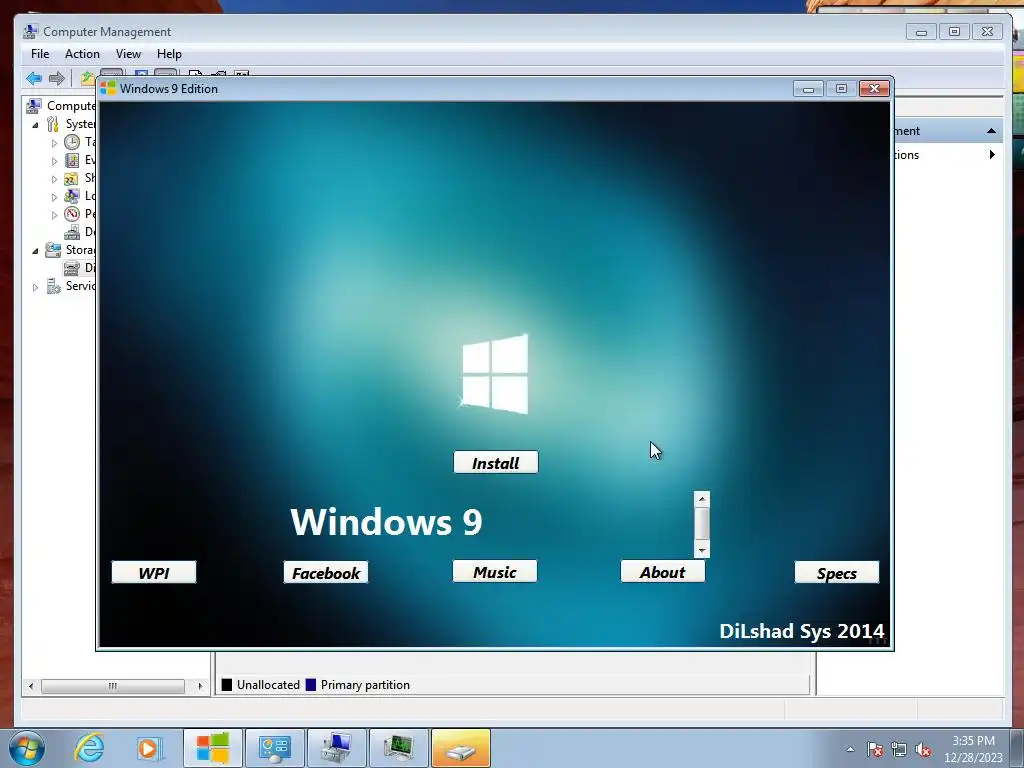
Task: Open the Control Panel taskbar button
Action: tap(275, 748)
